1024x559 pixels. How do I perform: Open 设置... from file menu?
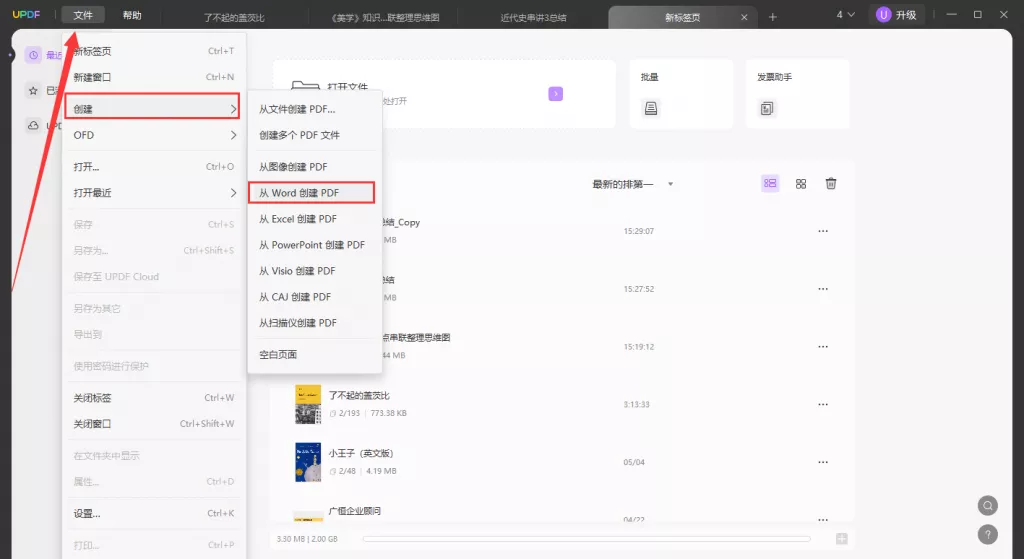coord(154,513)
